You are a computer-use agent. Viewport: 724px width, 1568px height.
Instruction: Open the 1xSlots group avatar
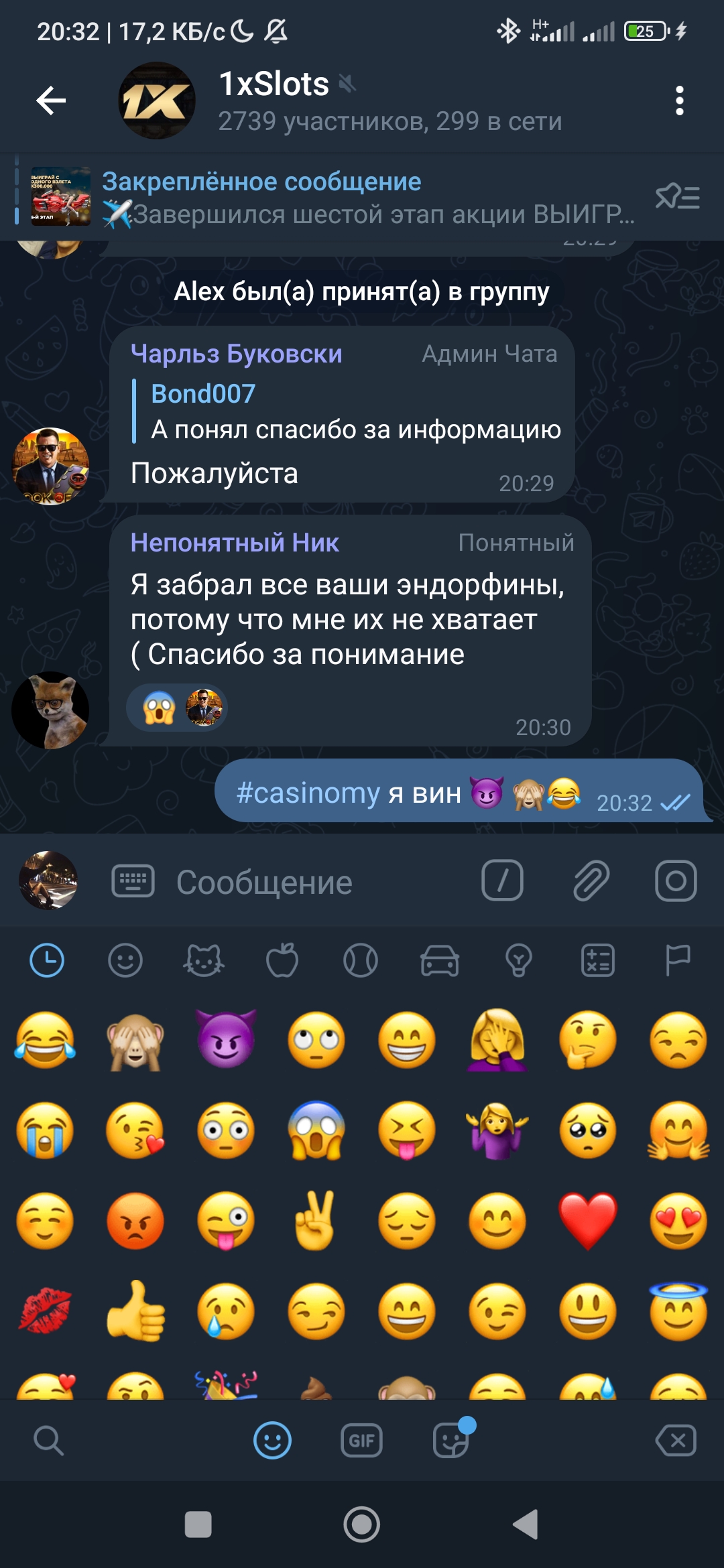pos(157,101)
